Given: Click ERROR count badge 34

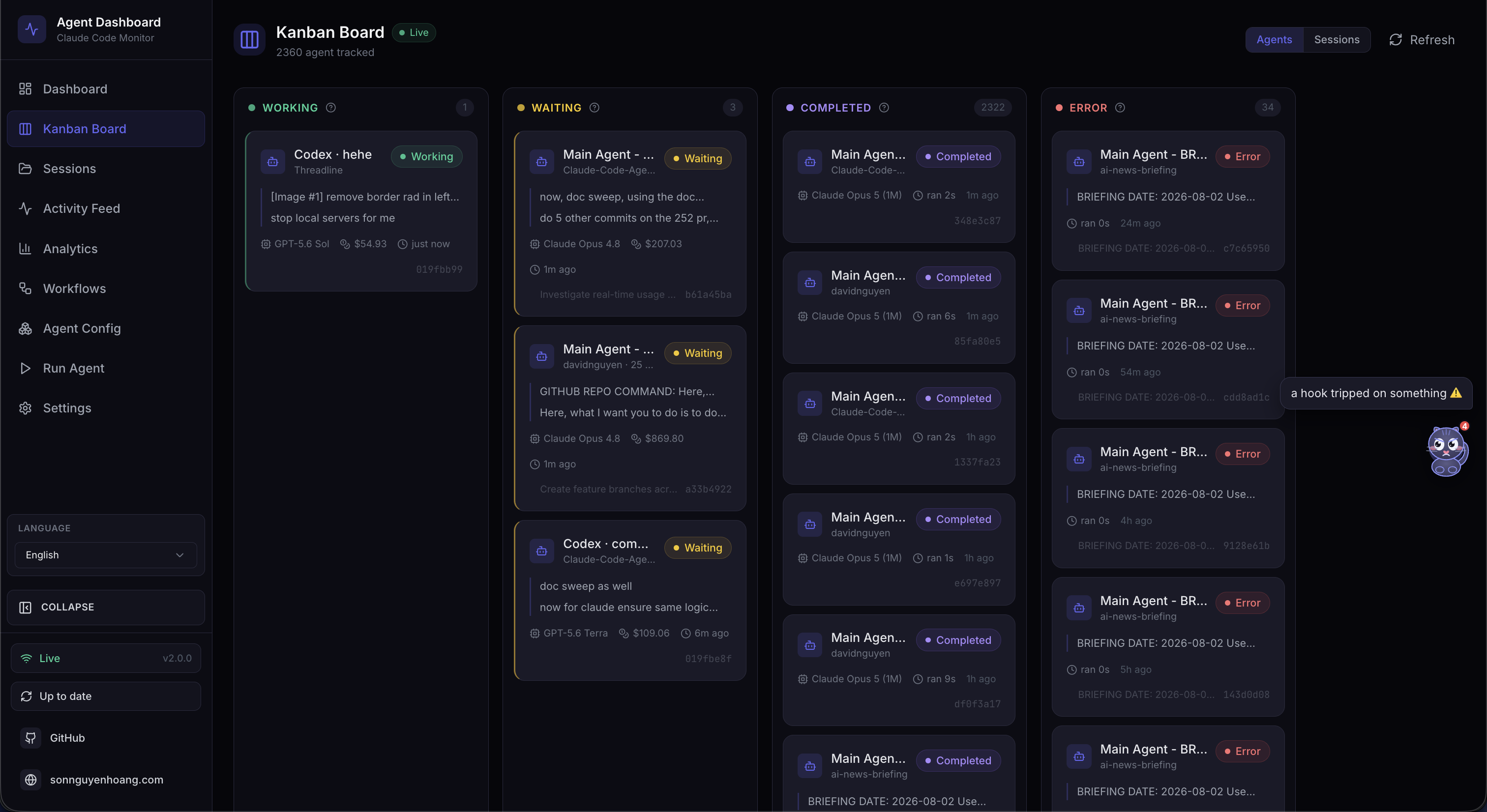Looking at the screenshot, I should [x=1267, y=107].
